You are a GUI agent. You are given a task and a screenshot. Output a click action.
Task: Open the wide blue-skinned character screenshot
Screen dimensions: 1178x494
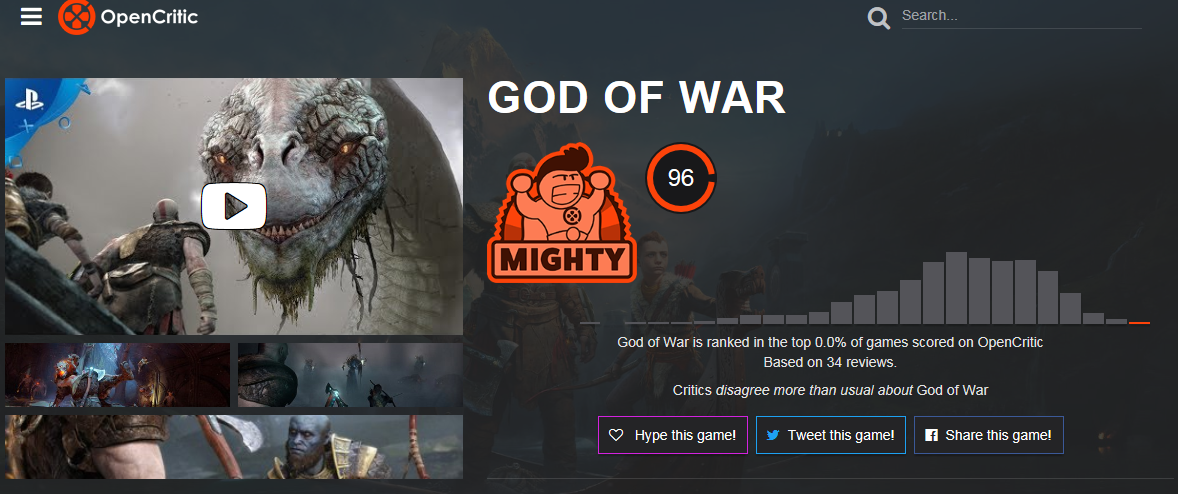pyautogui.click(x=234, y=447)
